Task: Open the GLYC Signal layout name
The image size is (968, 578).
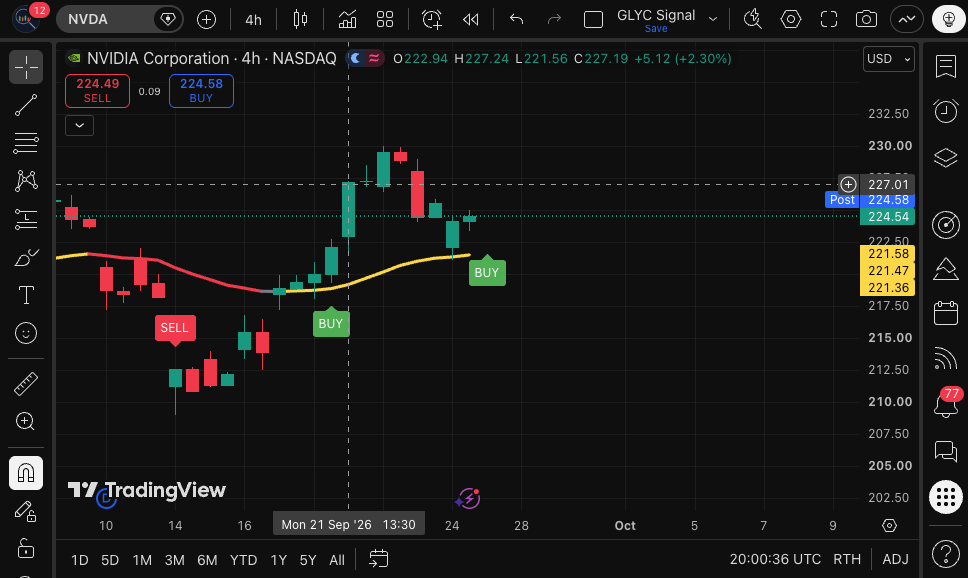Action: pyautogui.click(x=656, y=15)
